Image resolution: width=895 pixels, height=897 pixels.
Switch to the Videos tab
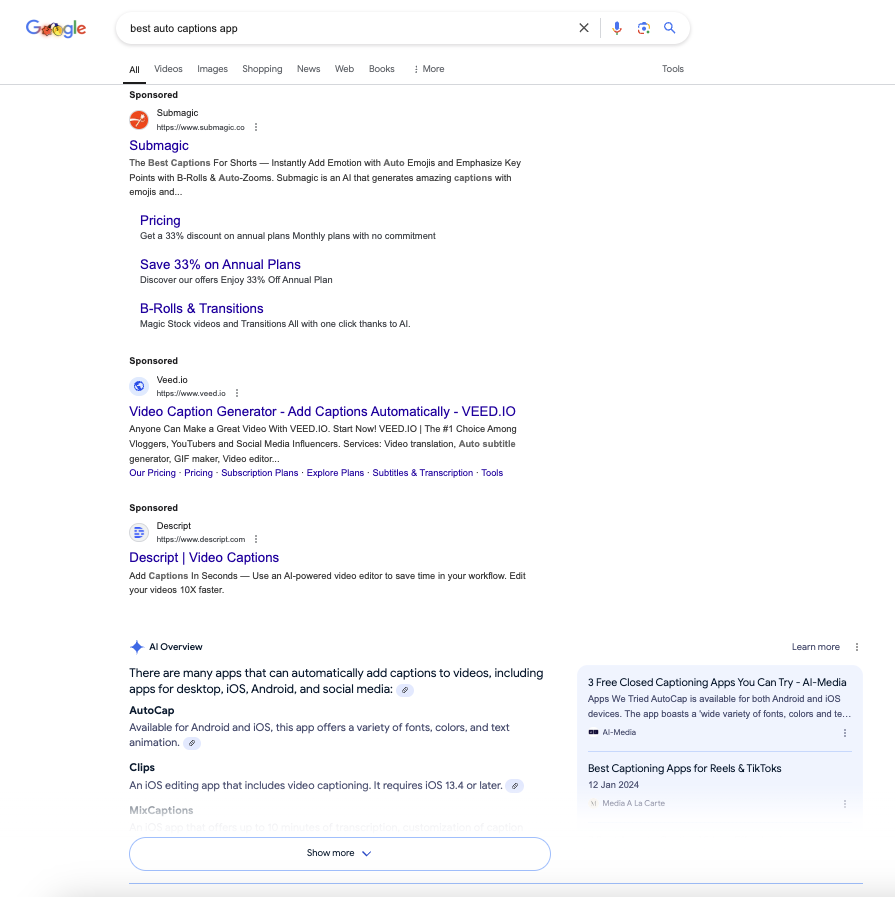pos(168,69)
